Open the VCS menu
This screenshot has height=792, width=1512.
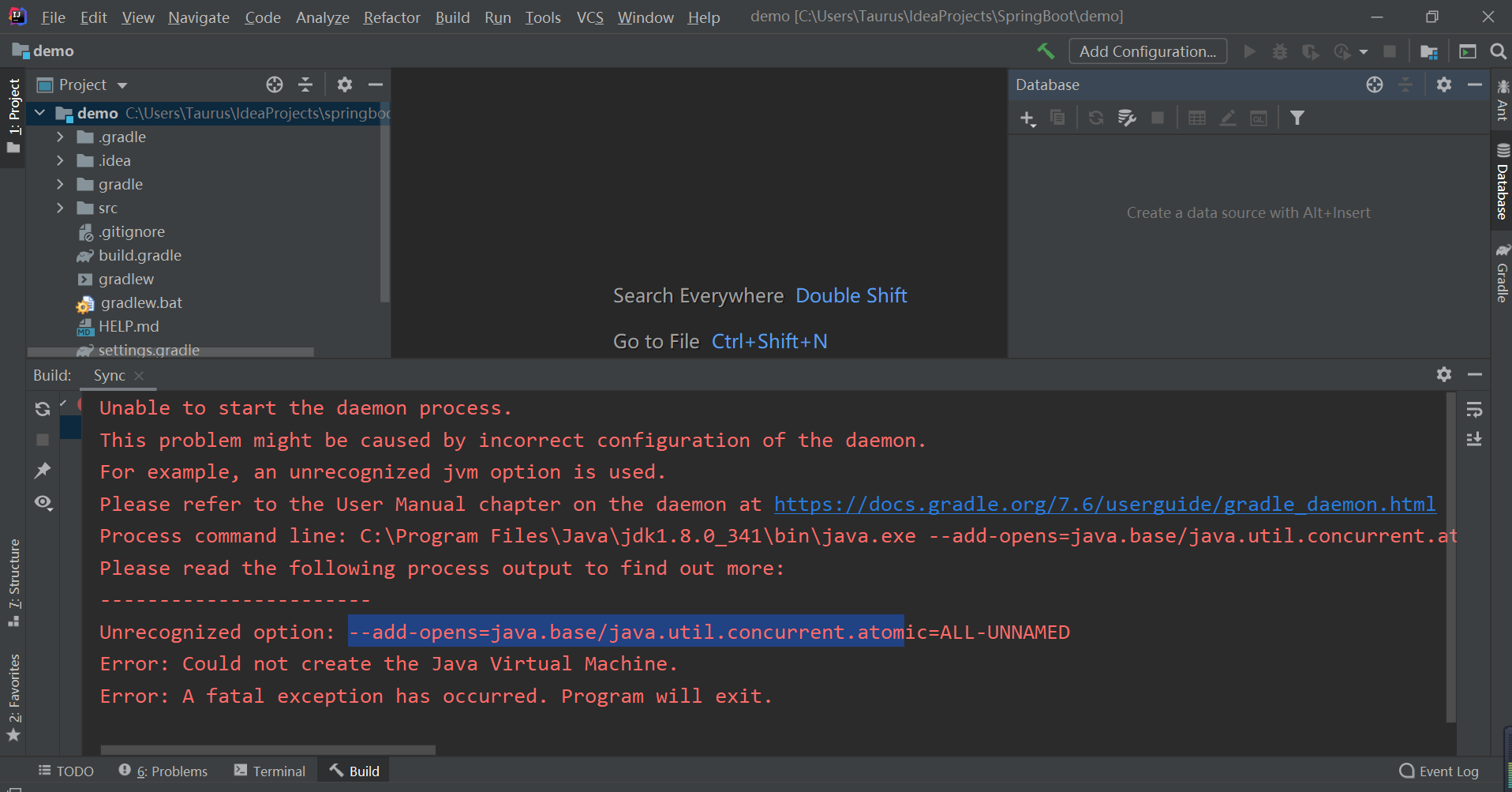coord(589,17)
